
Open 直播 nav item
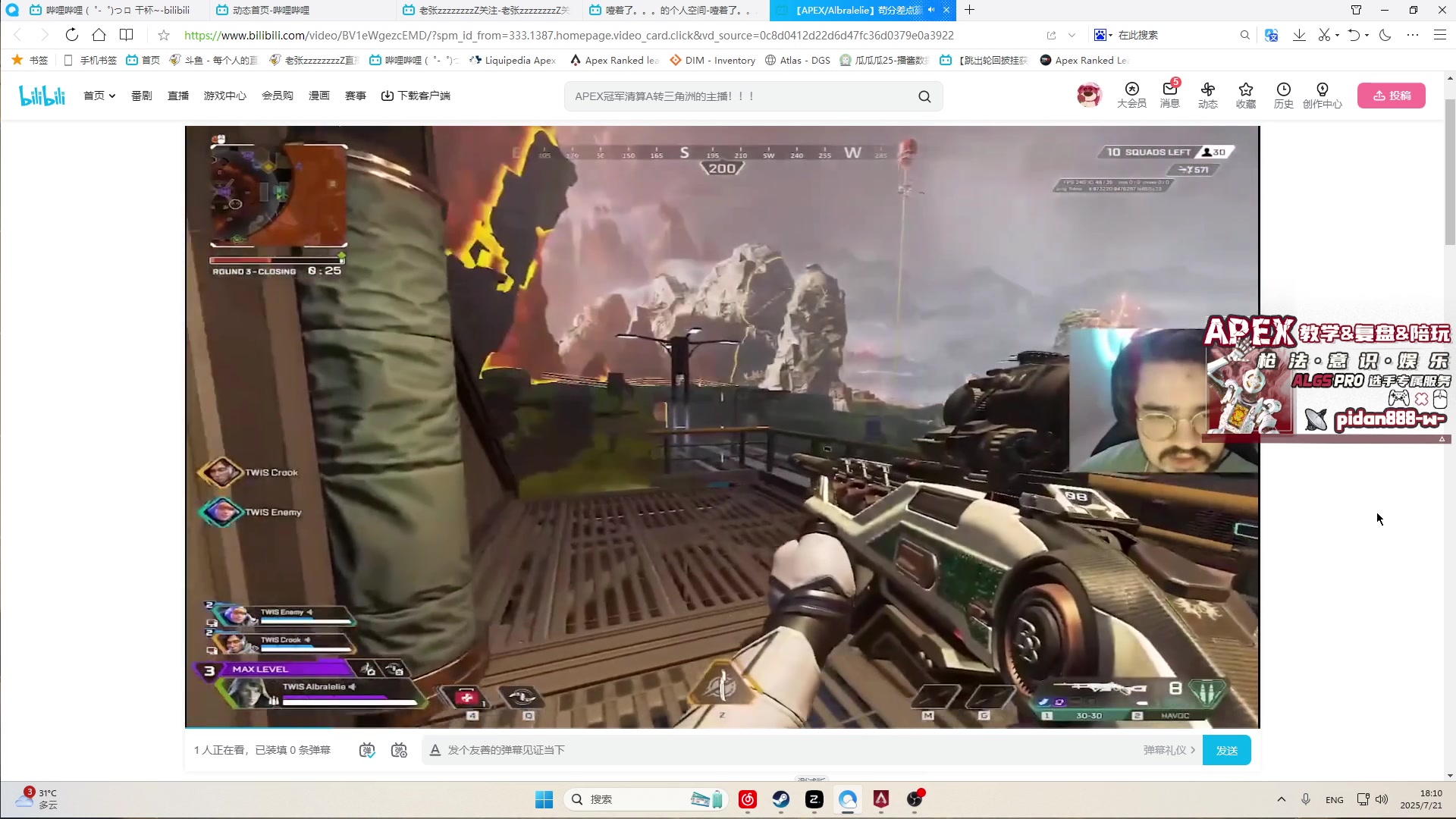(178, 96)
